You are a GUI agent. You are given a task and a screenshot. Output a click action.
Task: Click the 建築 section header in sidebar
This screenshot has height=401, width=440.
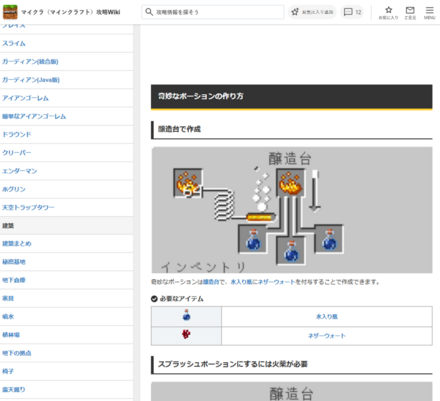(x=66, y=225)
